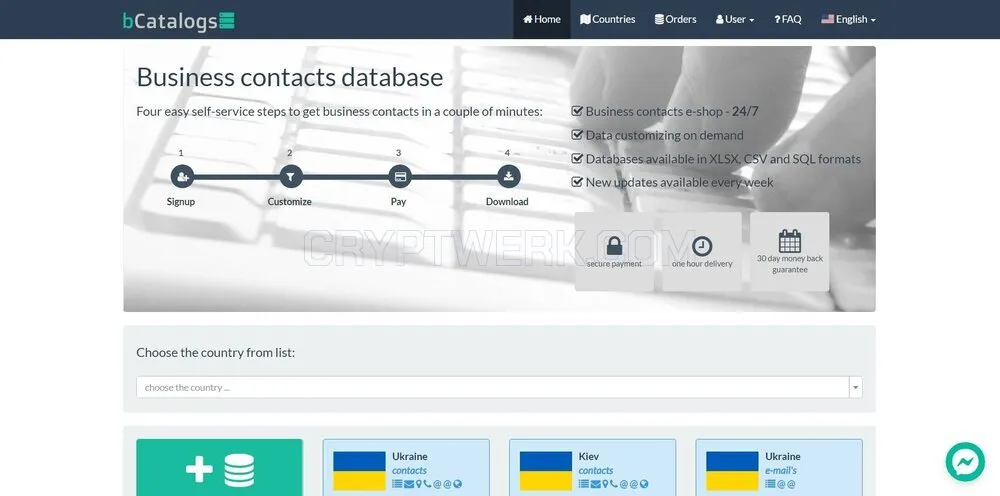Toggle the Business contacts e-shop checkbox

[x=577, y=111]
